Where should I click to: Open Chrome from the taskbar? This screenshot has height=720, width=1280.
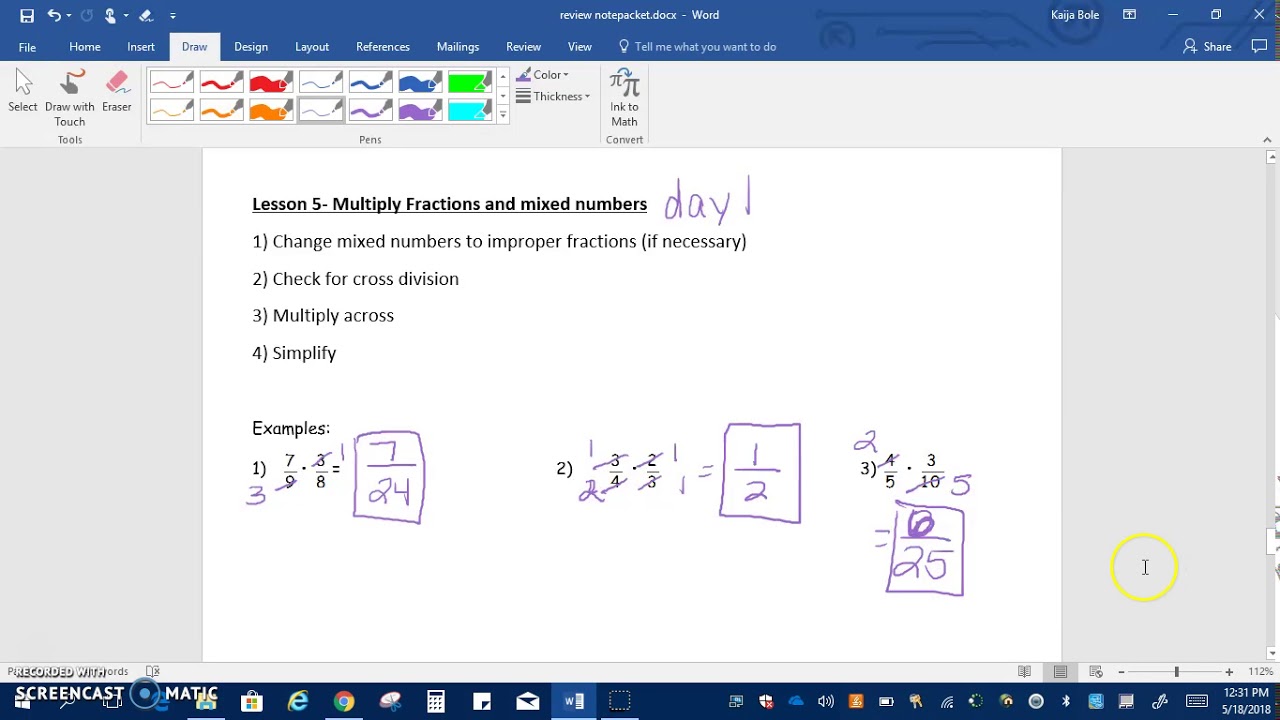click(344, 702)
